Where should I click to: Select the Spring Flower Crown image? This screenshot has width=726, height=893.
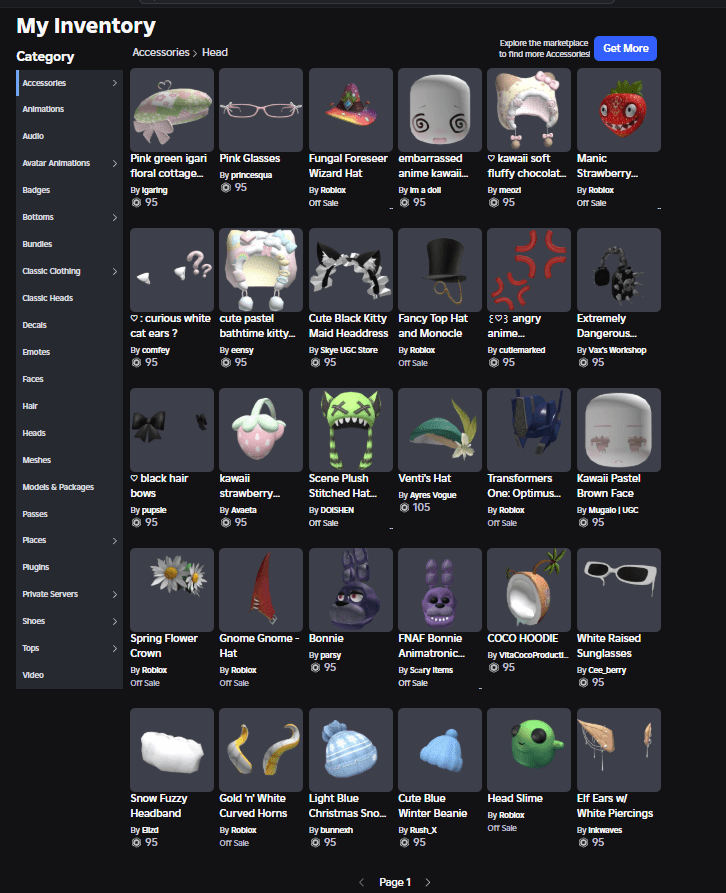(171, 590)
